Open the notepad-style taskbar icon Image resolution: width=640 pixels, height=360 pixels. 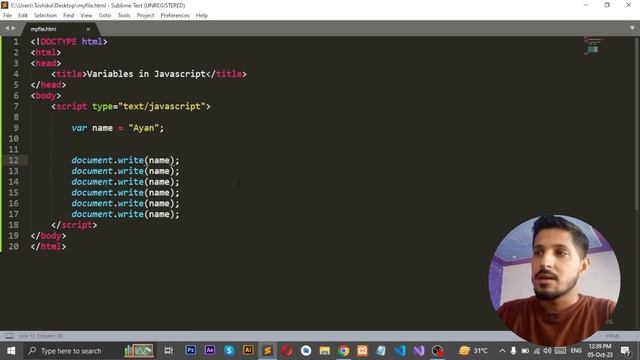pos(381,350)
